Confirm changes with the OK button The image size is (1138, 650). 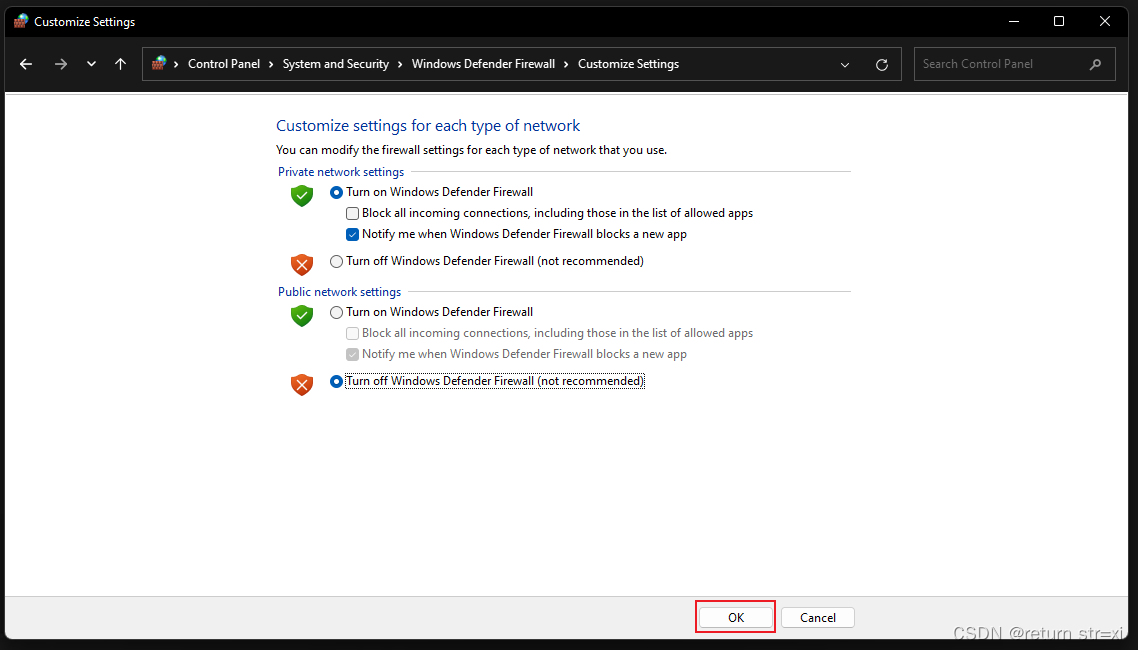click(736, 617)
